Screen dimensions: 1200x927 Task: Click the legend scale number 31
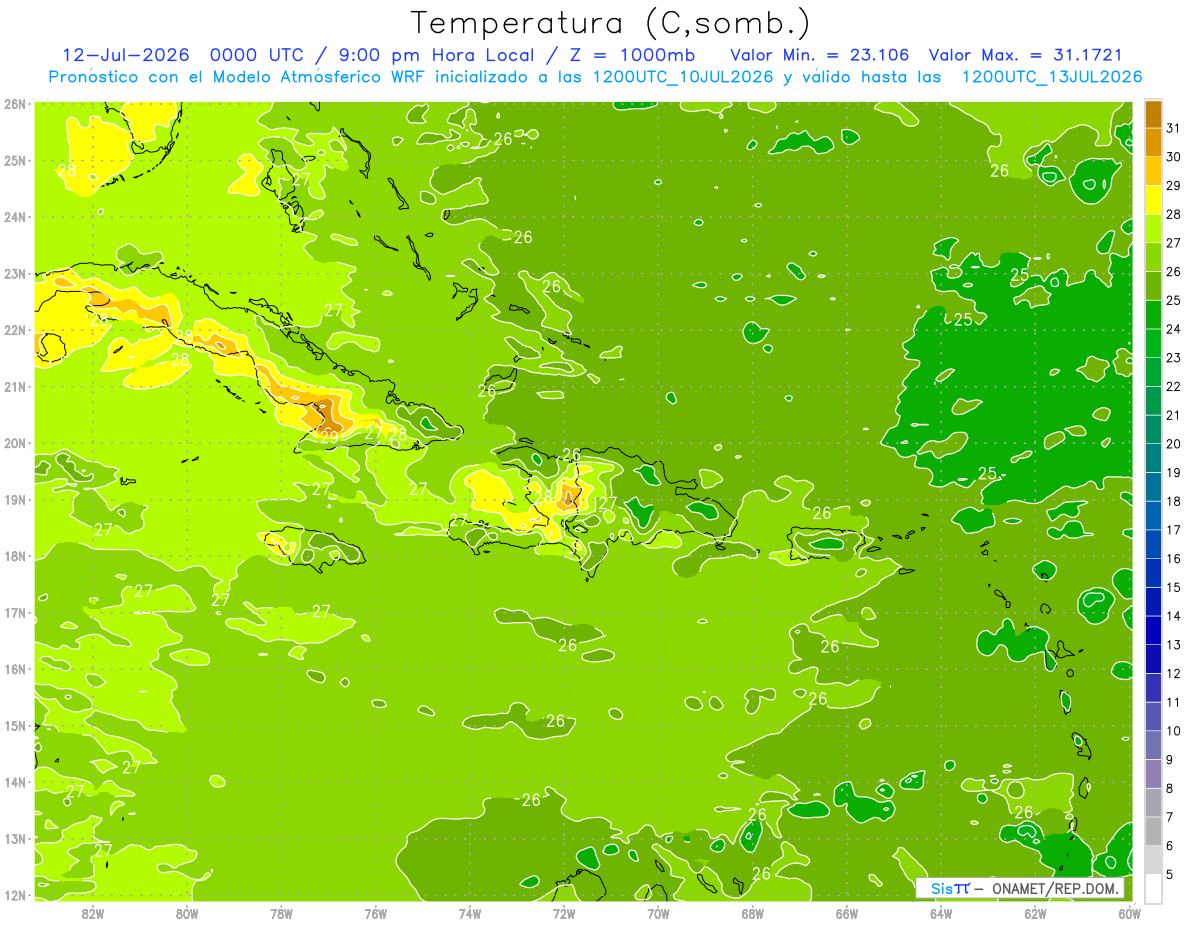1173,128
